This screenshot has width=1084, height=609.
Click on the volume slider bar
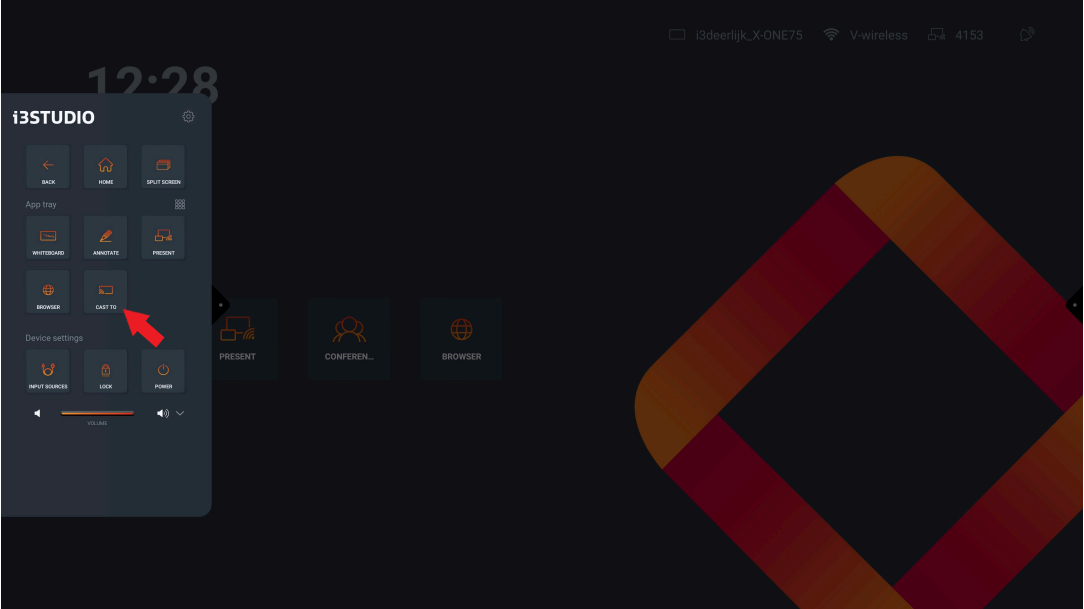[x=97, y=413]
